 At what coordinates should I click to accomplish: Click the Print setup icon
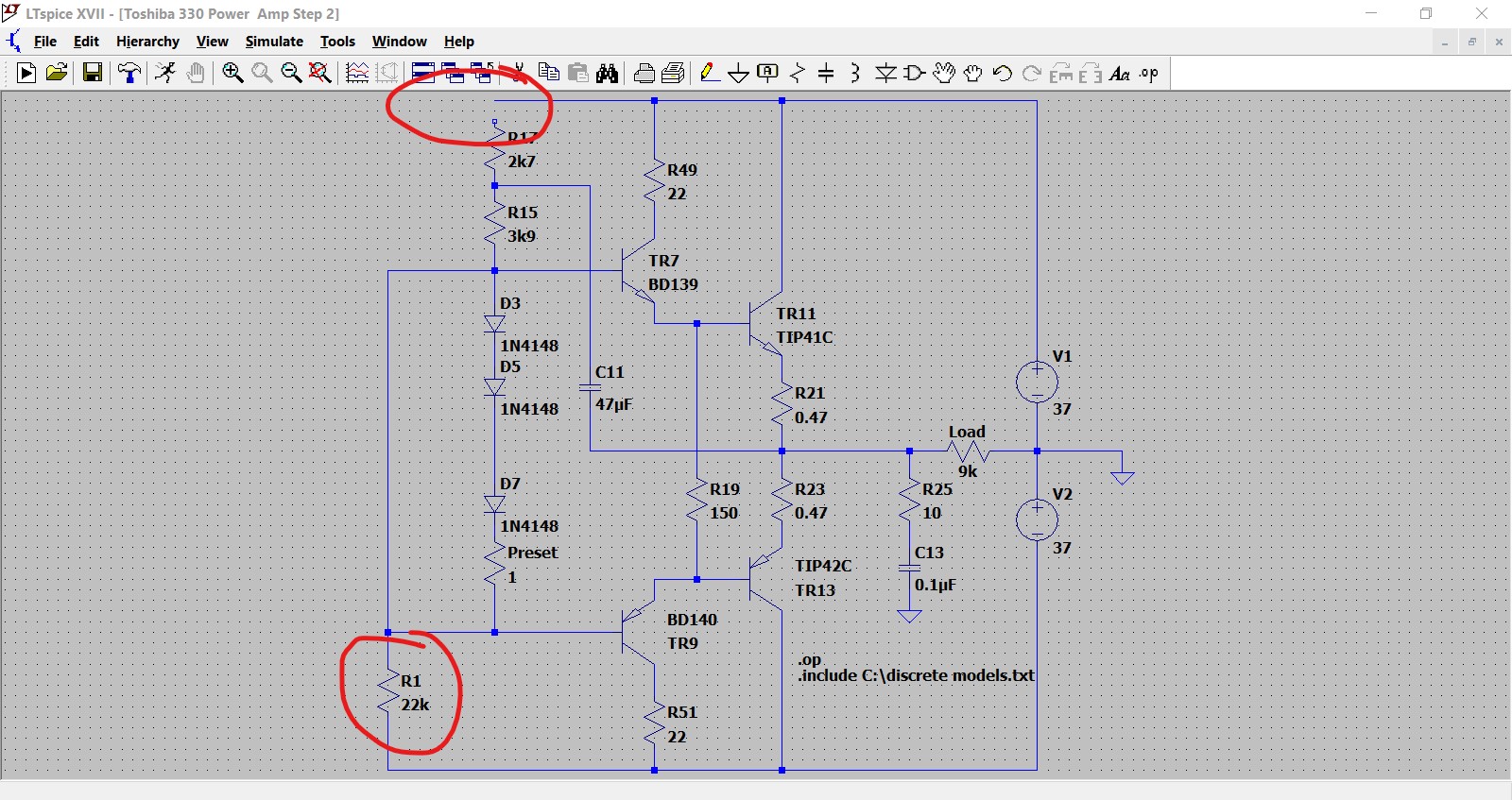point(644,73)
